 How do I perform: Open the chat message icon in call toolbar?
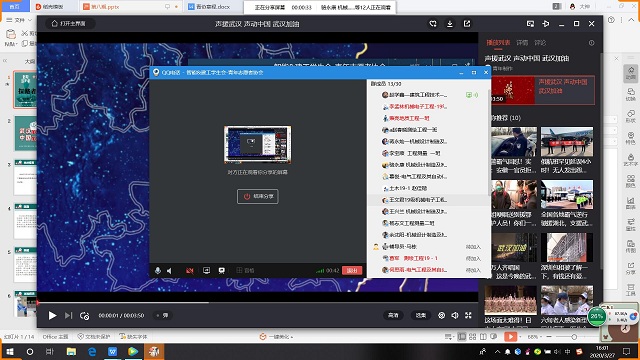click(x=222, y=271)
